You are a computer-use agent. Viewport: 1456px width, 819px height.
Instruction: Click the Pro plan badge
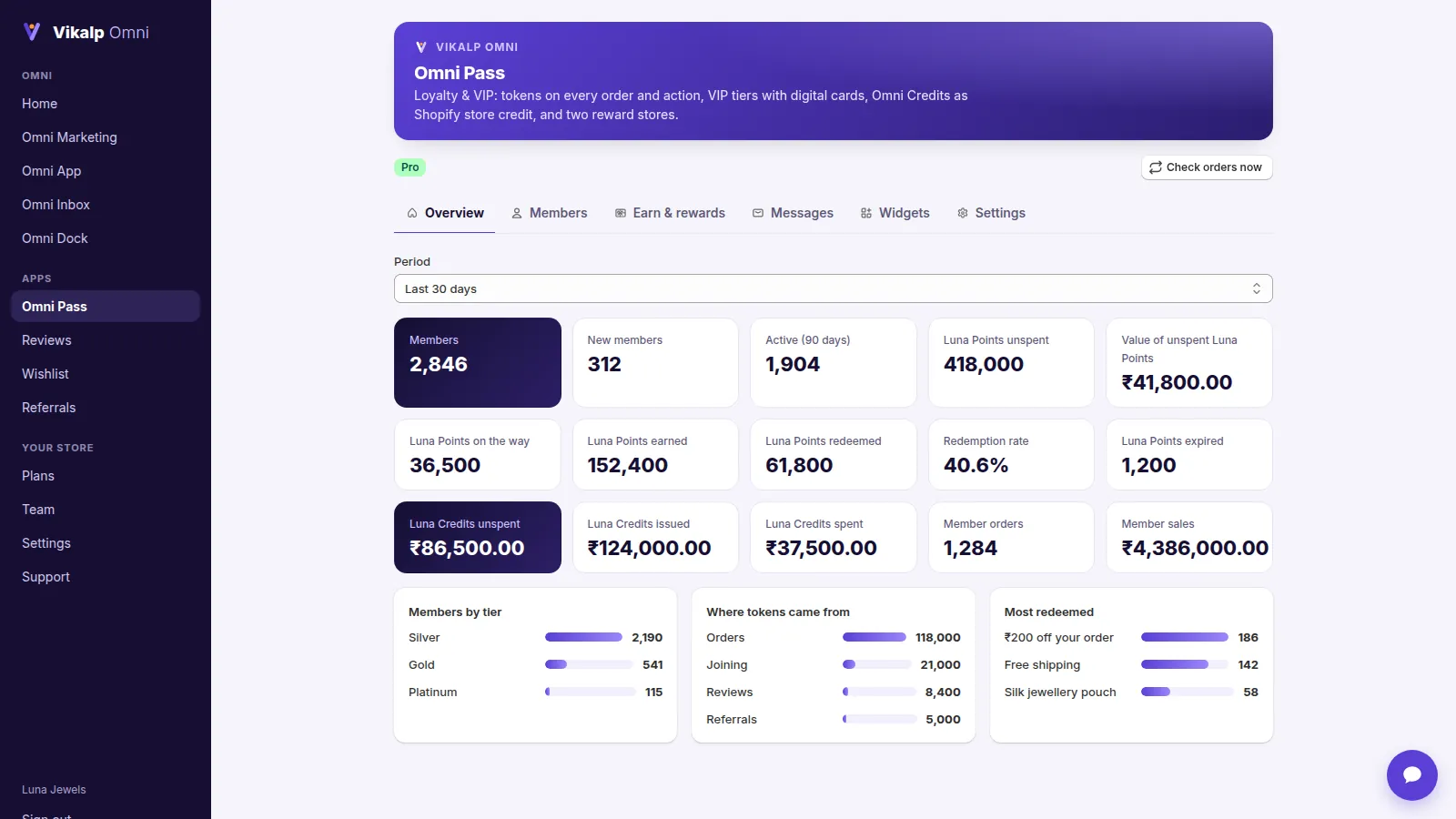coord(409,167)
